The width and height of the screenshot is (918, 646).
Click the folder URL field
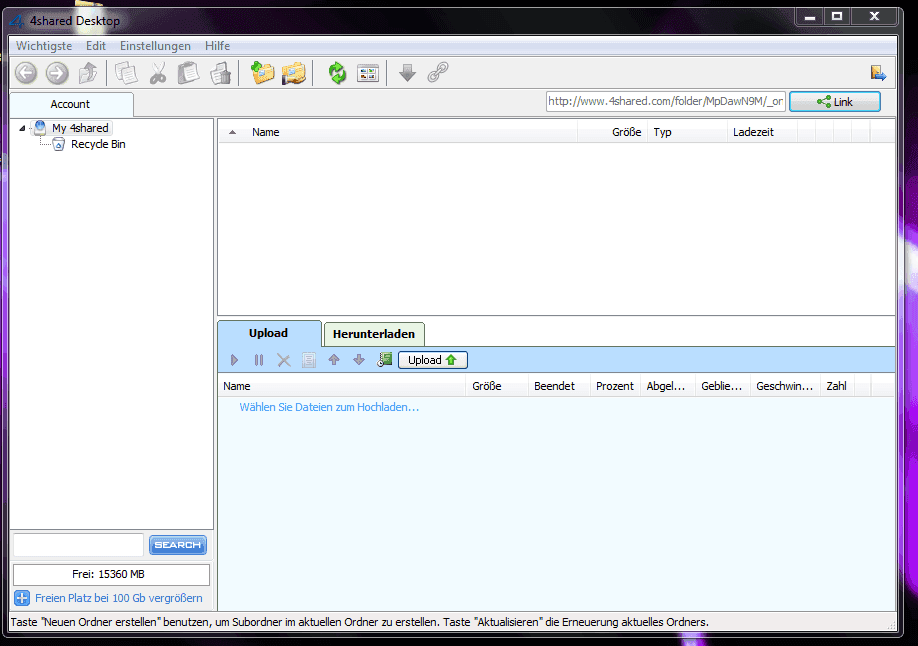665,101
